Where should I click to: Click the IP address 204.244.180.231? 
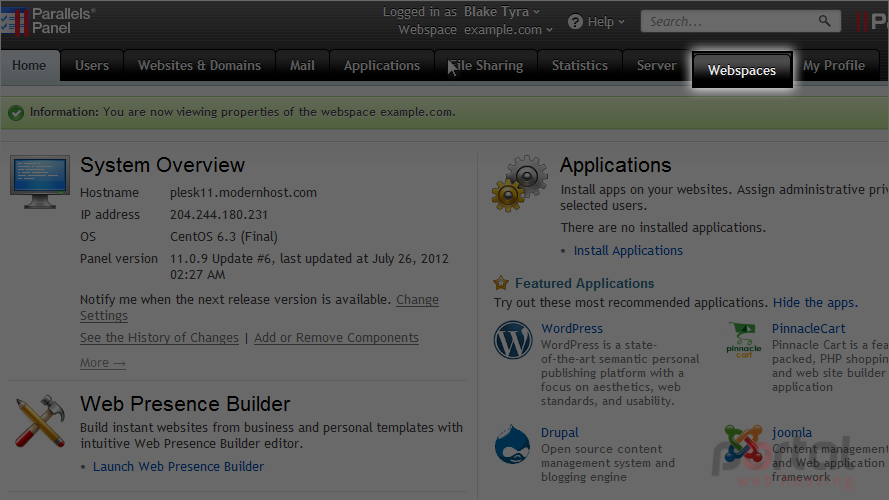point(219,215)
